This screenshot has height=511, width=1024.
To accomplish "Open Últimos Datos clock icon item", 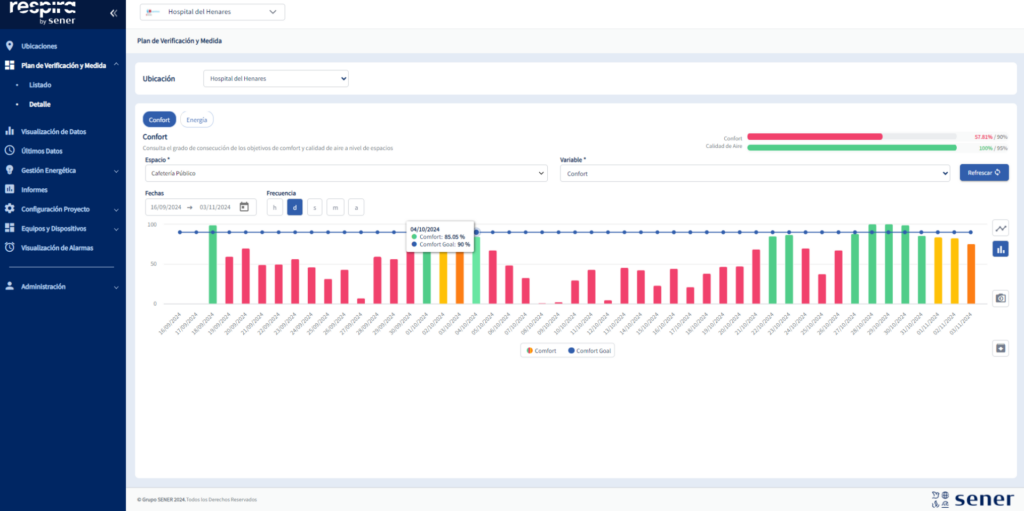I will tap(41, 151).
